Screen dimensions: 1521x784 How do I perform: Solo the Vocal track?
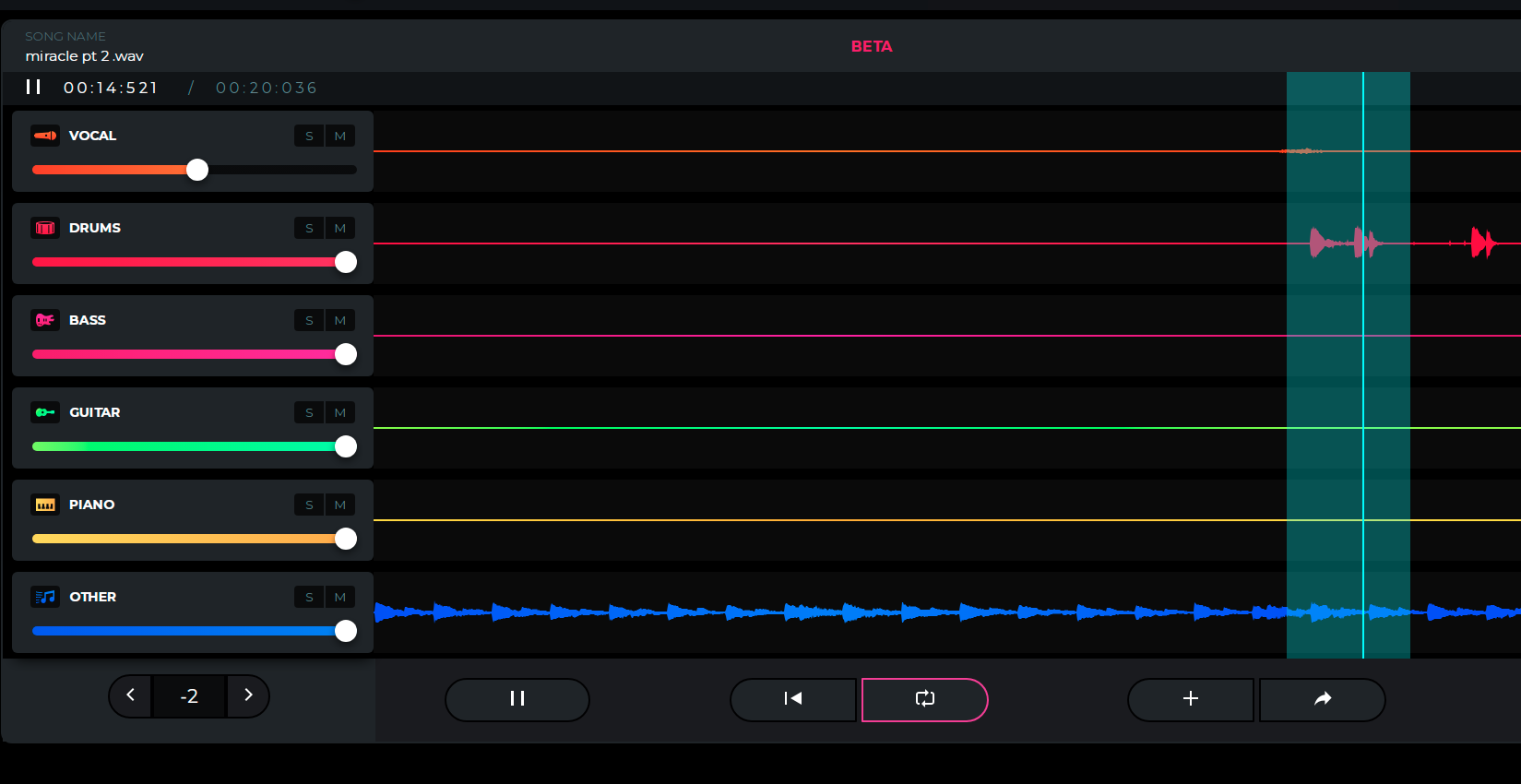(x=309, y=136)
